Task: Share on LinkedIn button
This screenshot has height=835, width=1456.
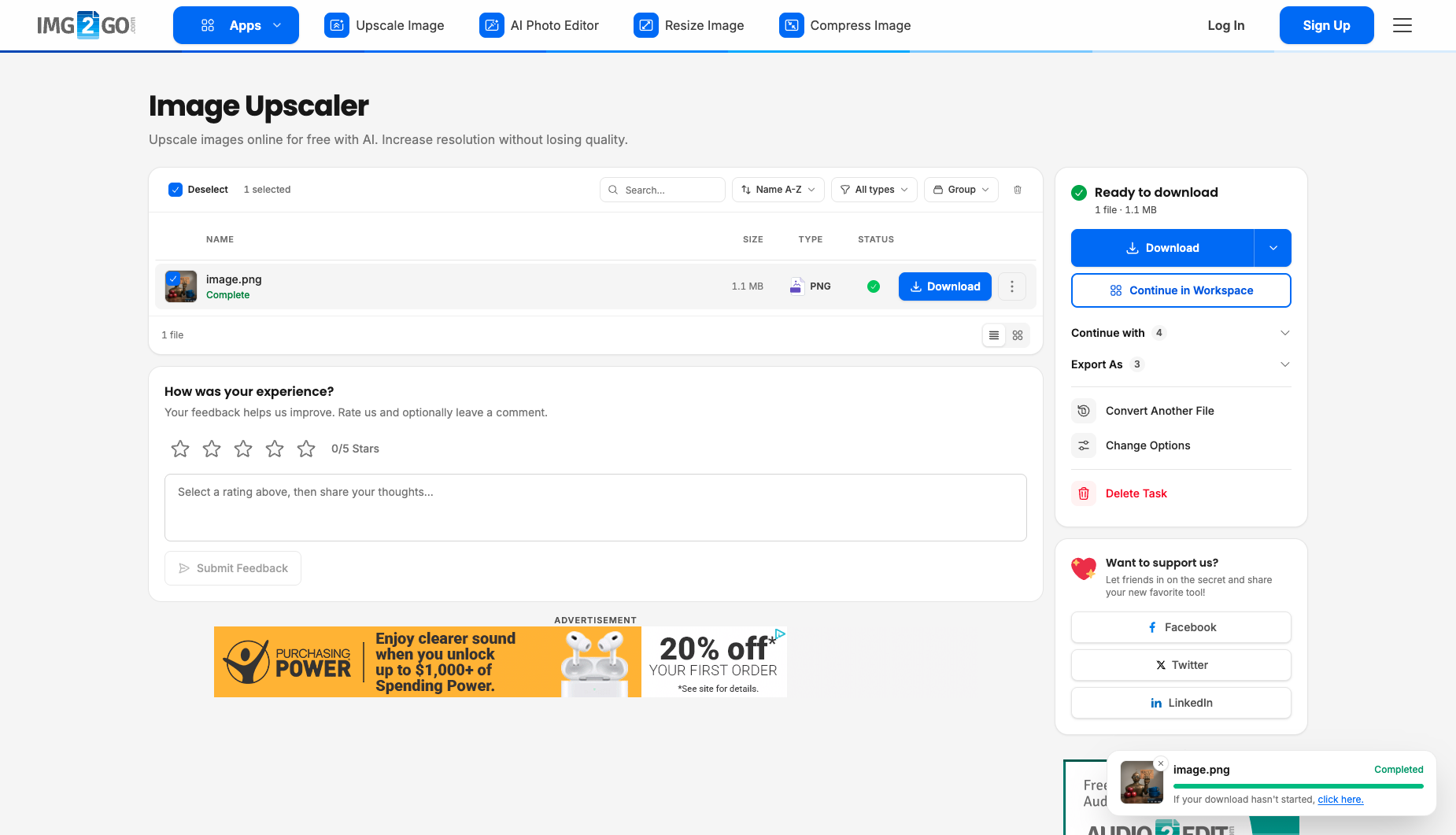Action: [x=1181, y=703]
